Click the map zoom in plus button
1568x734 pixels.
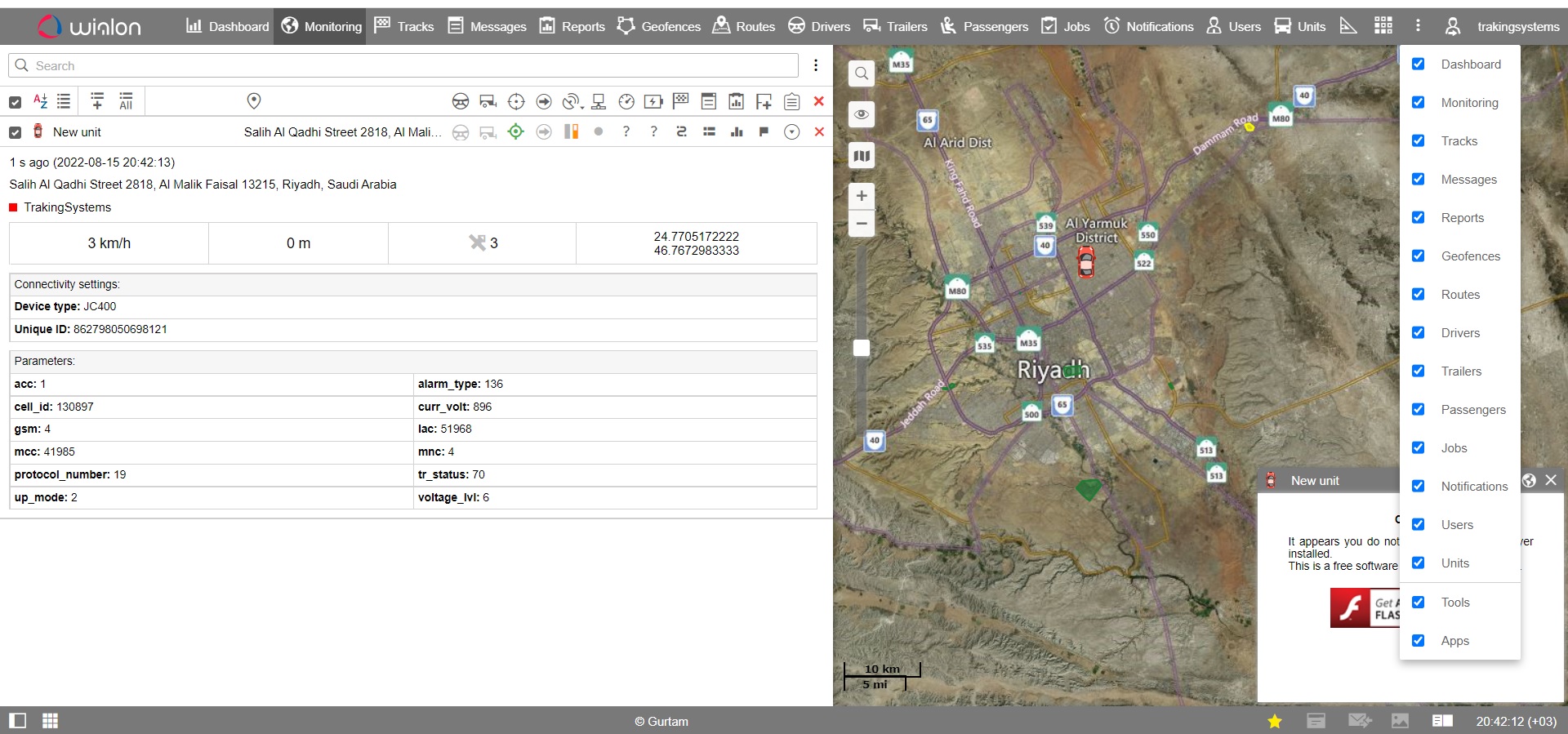862,196
